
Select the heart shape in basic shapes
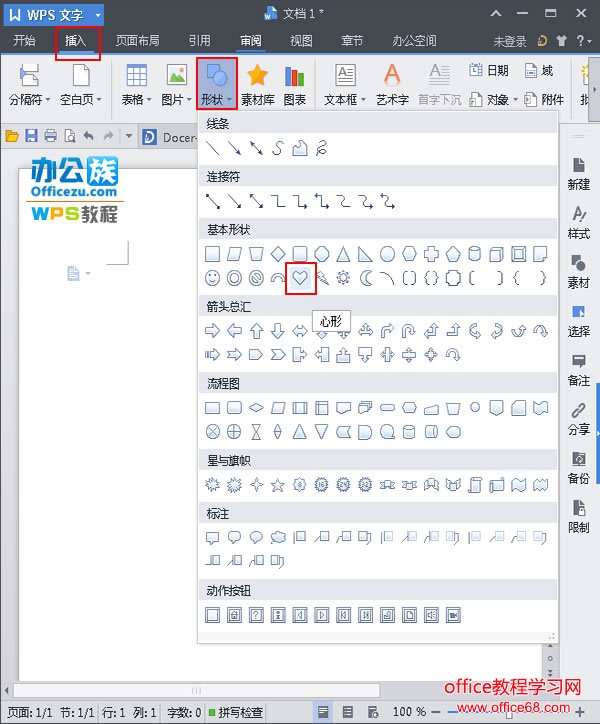tap(300, 278)
